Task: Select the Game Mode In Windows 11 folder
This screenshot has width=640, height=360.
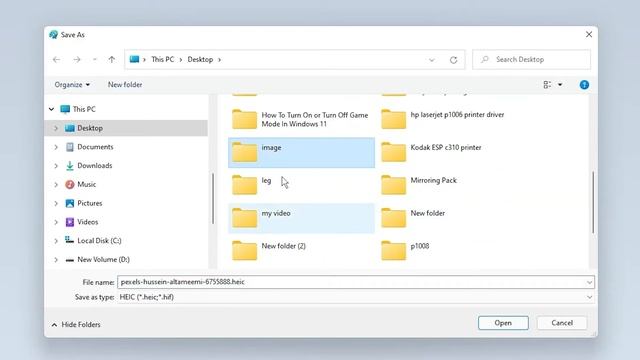Action: 301,120
